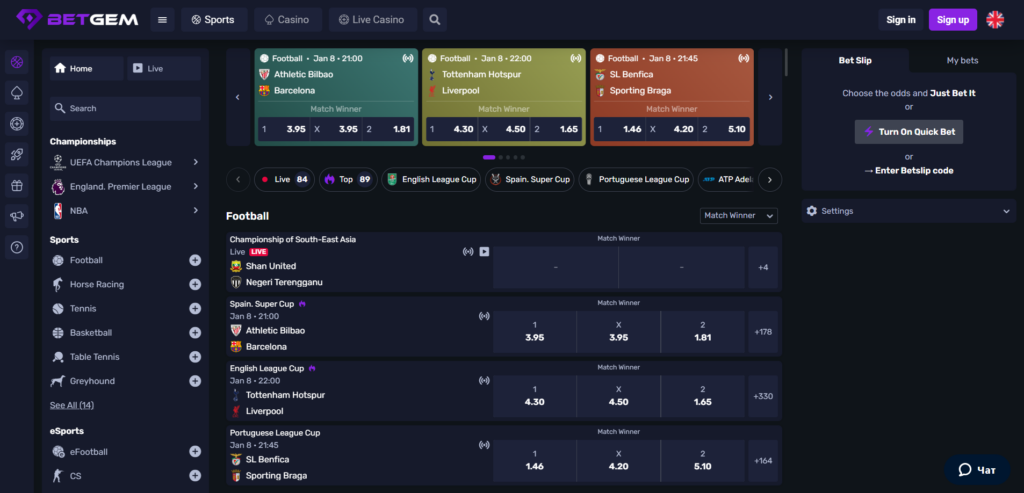Screen dimensions: 1024x493
Task: Open the gift box promotions icon in sidebar
Action: coord(16,185)
